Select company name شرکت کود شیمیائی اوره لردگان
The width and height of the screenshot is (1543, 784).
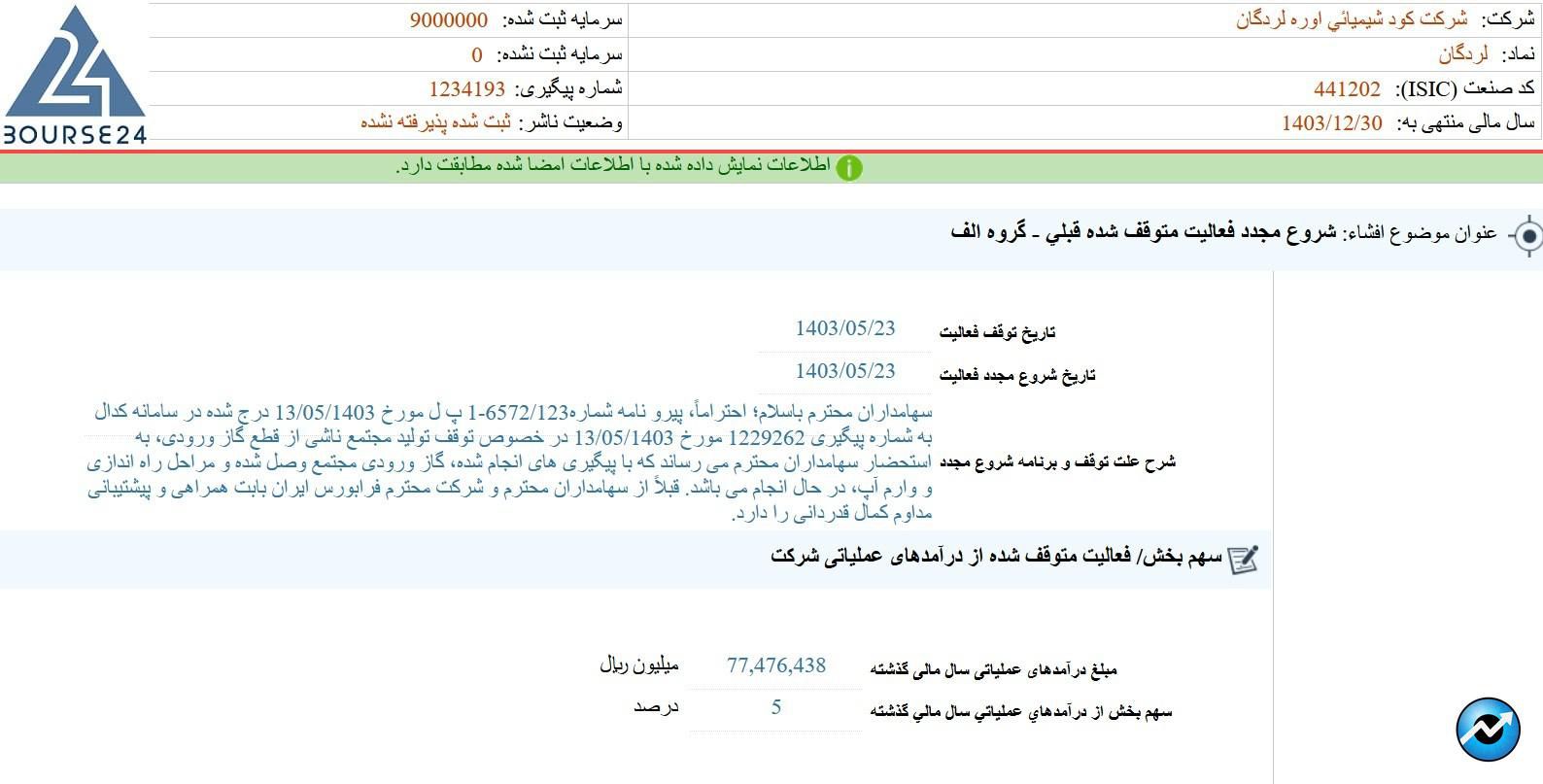coord(1352,19)
